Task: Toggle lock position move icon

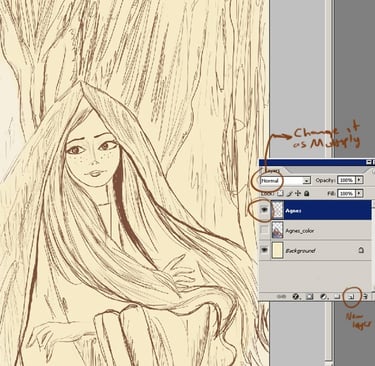Action: coord(298,193)
